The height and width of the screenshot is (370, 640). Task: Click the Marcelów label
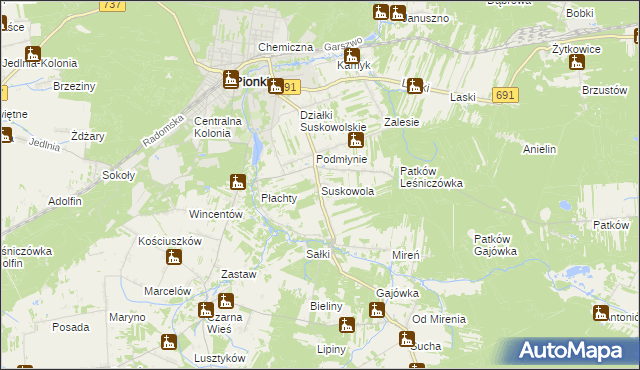167,291
